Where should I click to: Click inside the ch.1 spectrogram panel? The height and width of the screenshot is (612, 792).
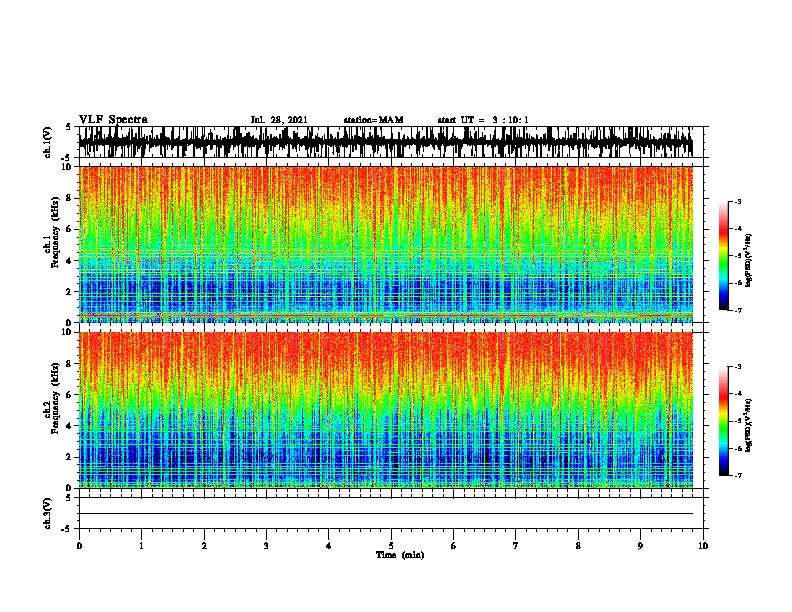click(x=386, y=244)
